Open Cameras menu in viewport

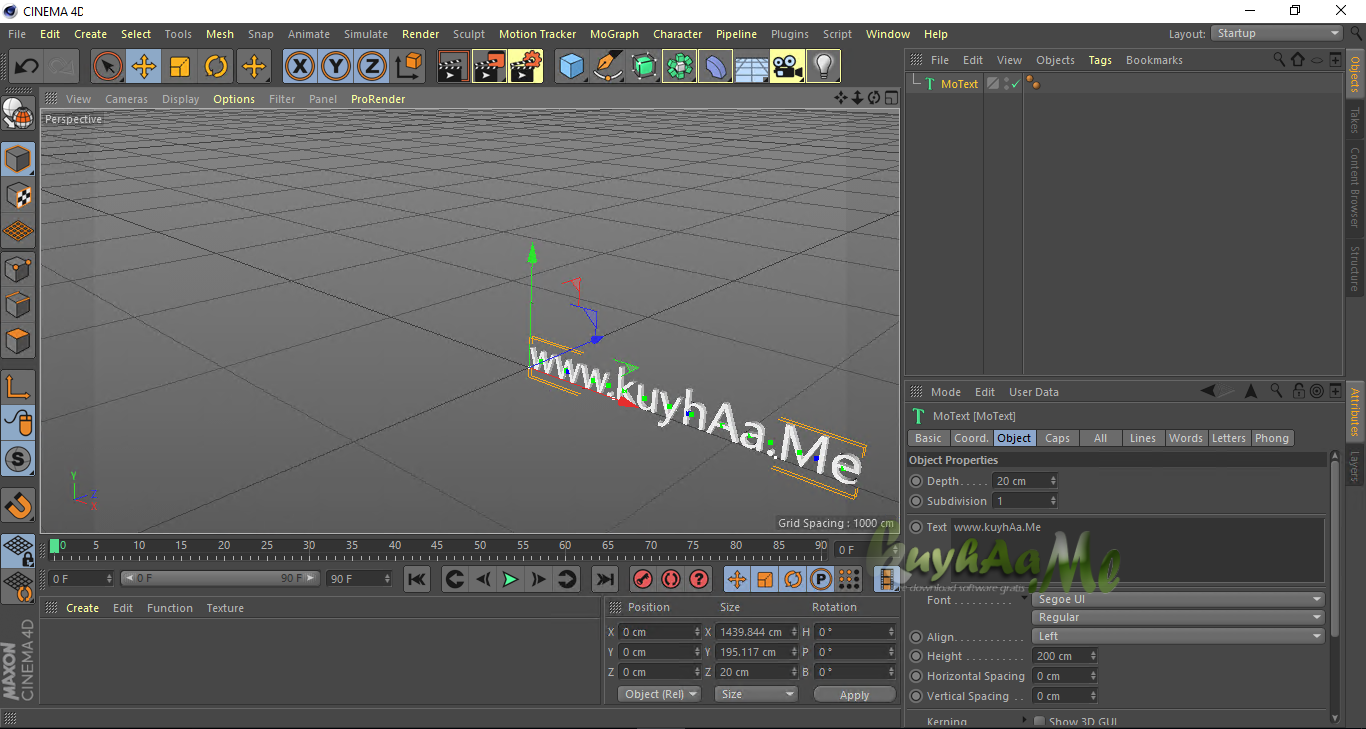point(126,99)
